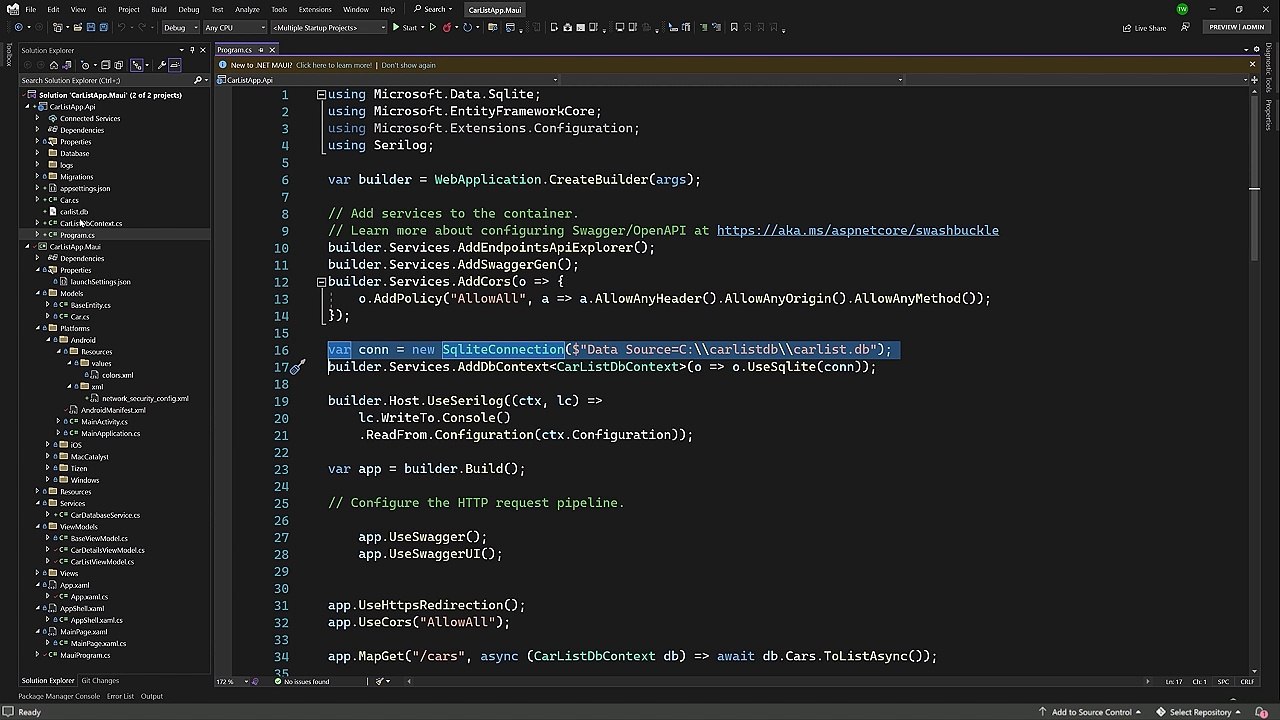The height and width of the screenshot is (720, 1280).
Task: Click the Undo toolbar icon
Action: tap(121, 27)
